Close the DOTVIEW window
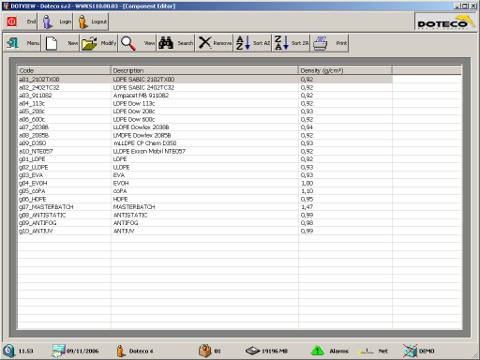This screenshot has height=360, width=480. (473, 6)
